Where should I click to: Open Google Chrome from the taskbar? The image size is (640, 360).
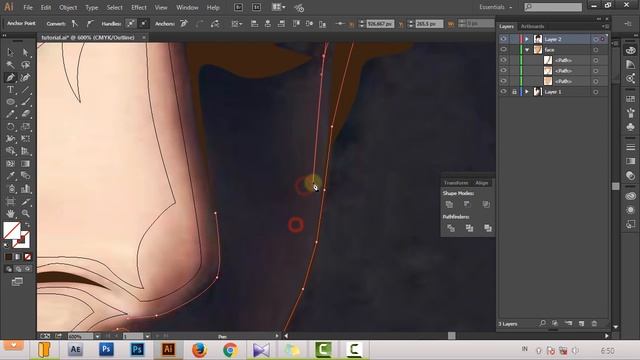coord(230,350)
